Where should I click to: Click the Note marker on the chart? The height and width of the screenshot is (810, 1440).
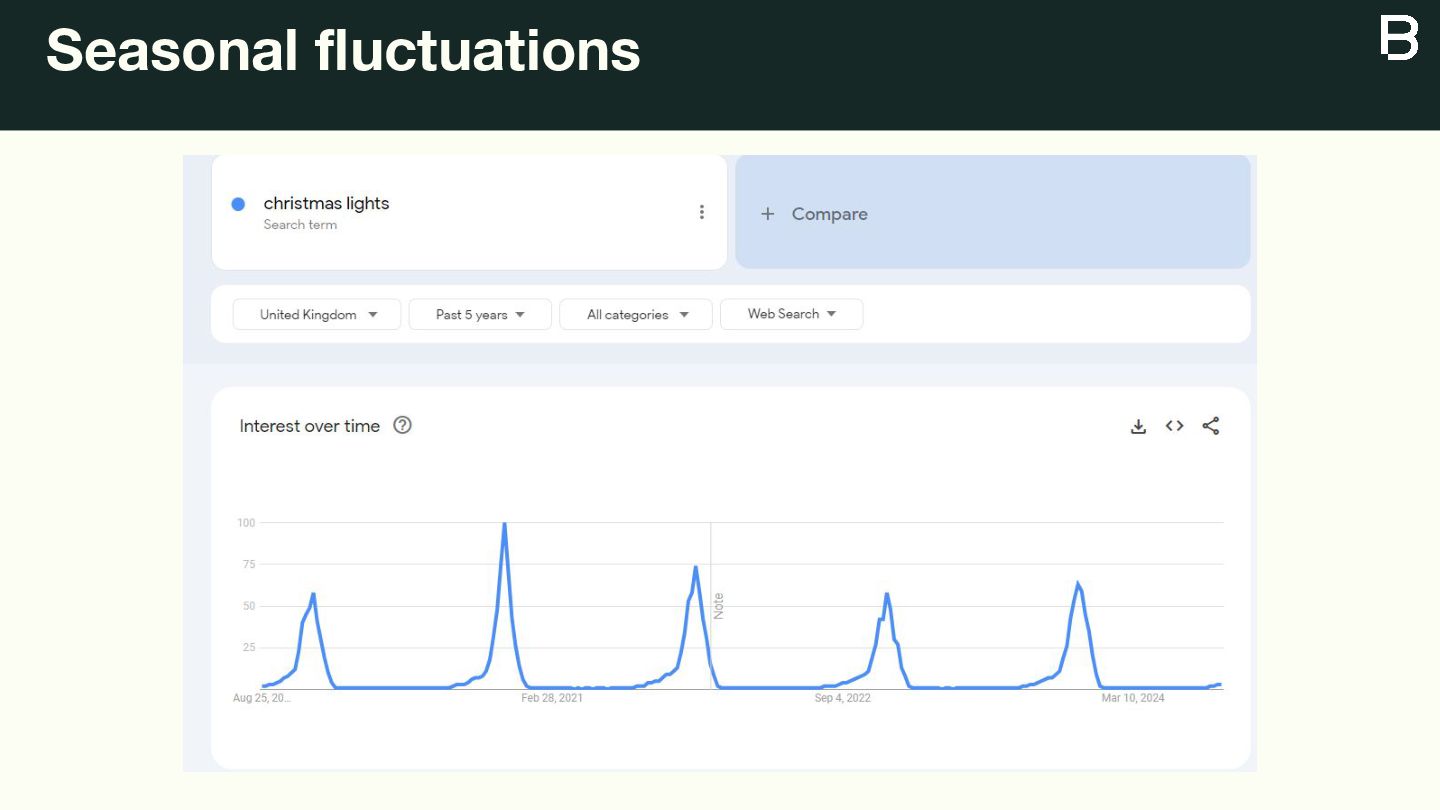(718, 605)
